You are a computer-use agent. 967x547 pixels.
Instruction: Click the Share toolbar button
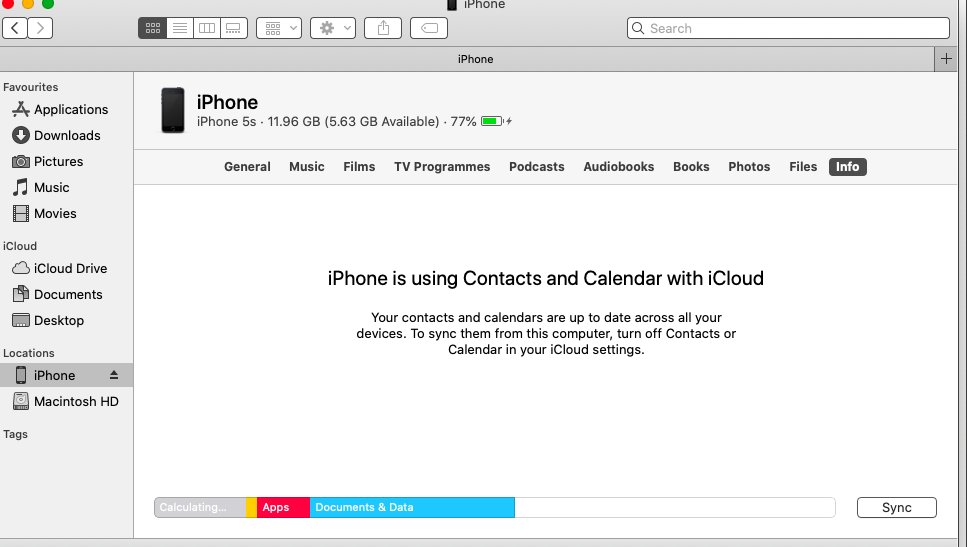tap(383, 28)
